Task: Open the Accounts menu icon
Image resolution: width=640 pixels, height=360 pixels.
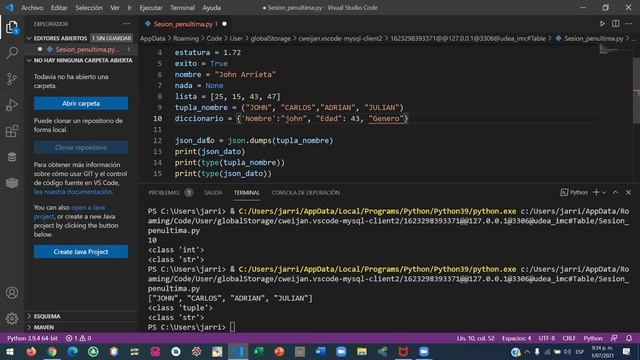Action: 12,293
